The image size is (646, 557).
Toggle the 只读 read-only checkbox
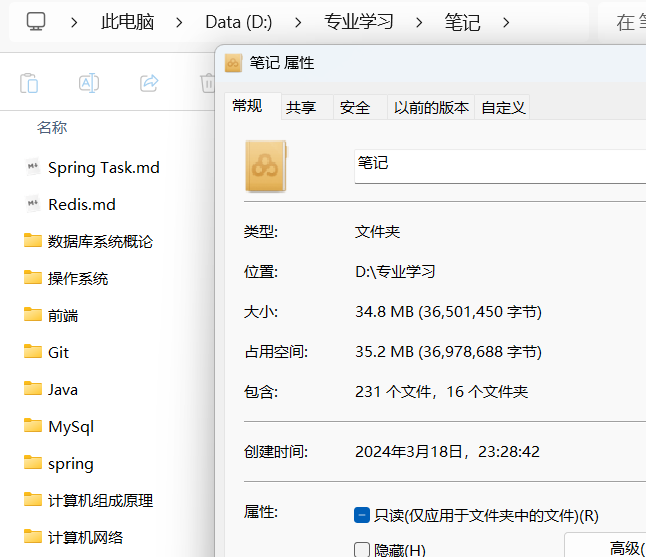(x=362, y=515)
